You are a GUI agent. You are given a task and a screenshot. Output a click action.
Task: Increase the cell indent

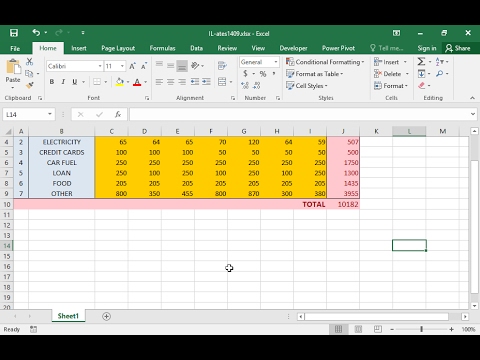(206, 82)
